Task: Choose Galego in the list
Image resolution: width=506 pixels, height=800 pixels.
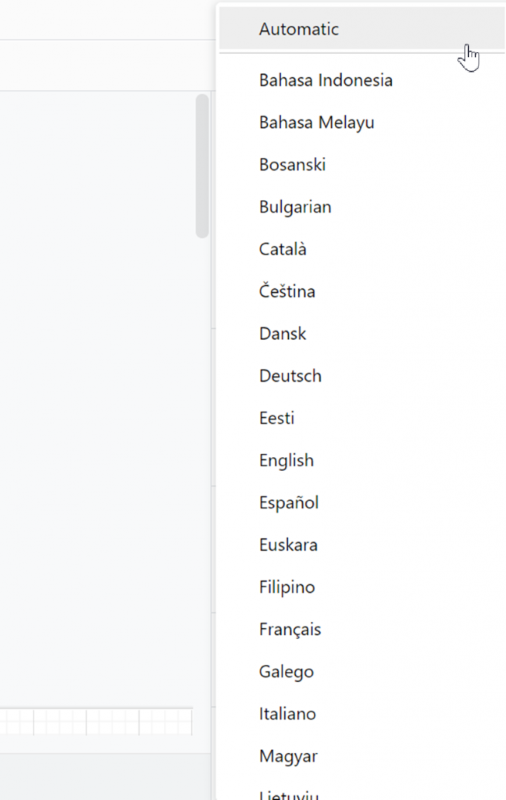Action: click(362, 672)
